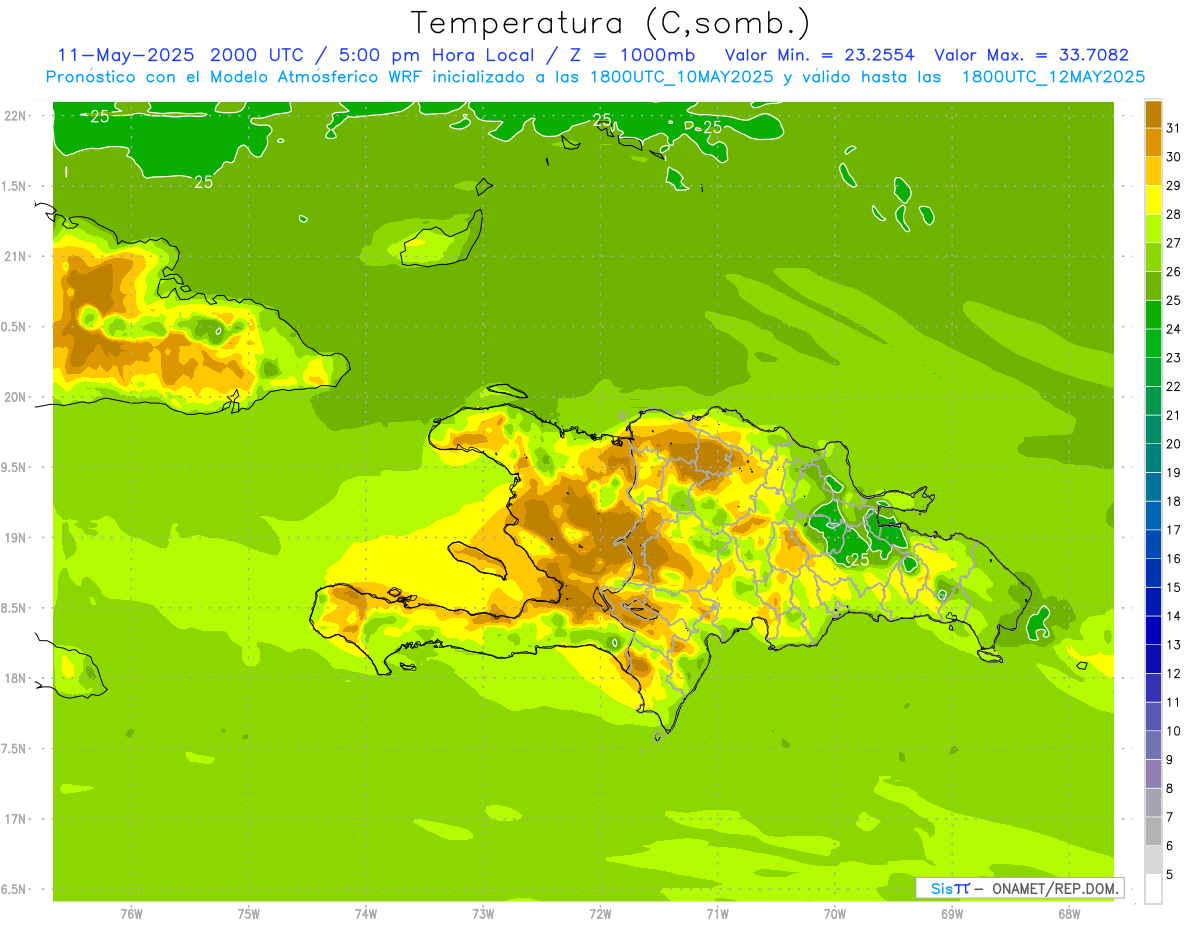Click legend value 31 on the color scale
Image resolution: width=1200 pixels, height=927 pixels.
point(1174,128)
